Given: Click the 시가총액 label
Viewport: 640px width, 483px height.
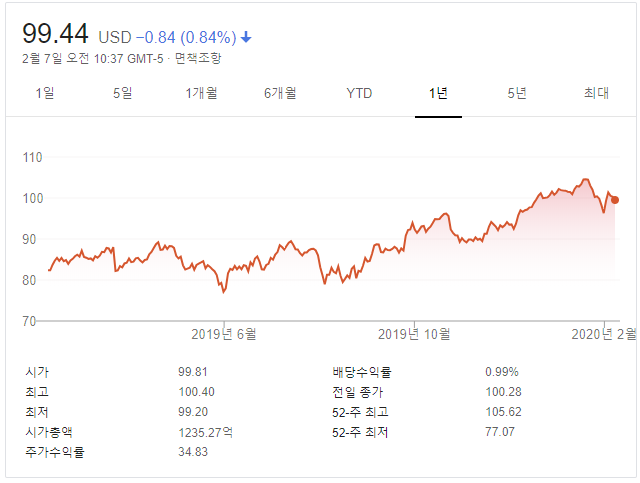Looking at the screenshot, I should click(x=49, y=432).
